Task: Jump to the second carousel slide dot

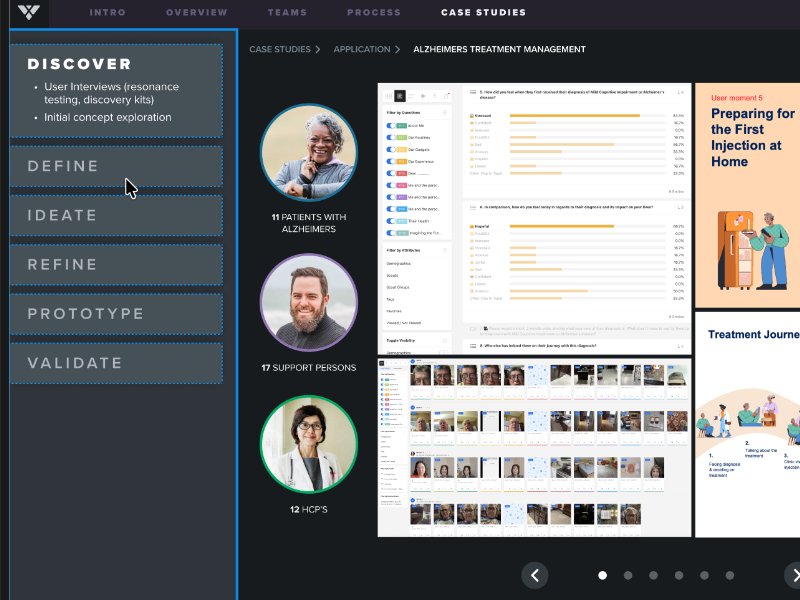Action: (x=628, y=576)
